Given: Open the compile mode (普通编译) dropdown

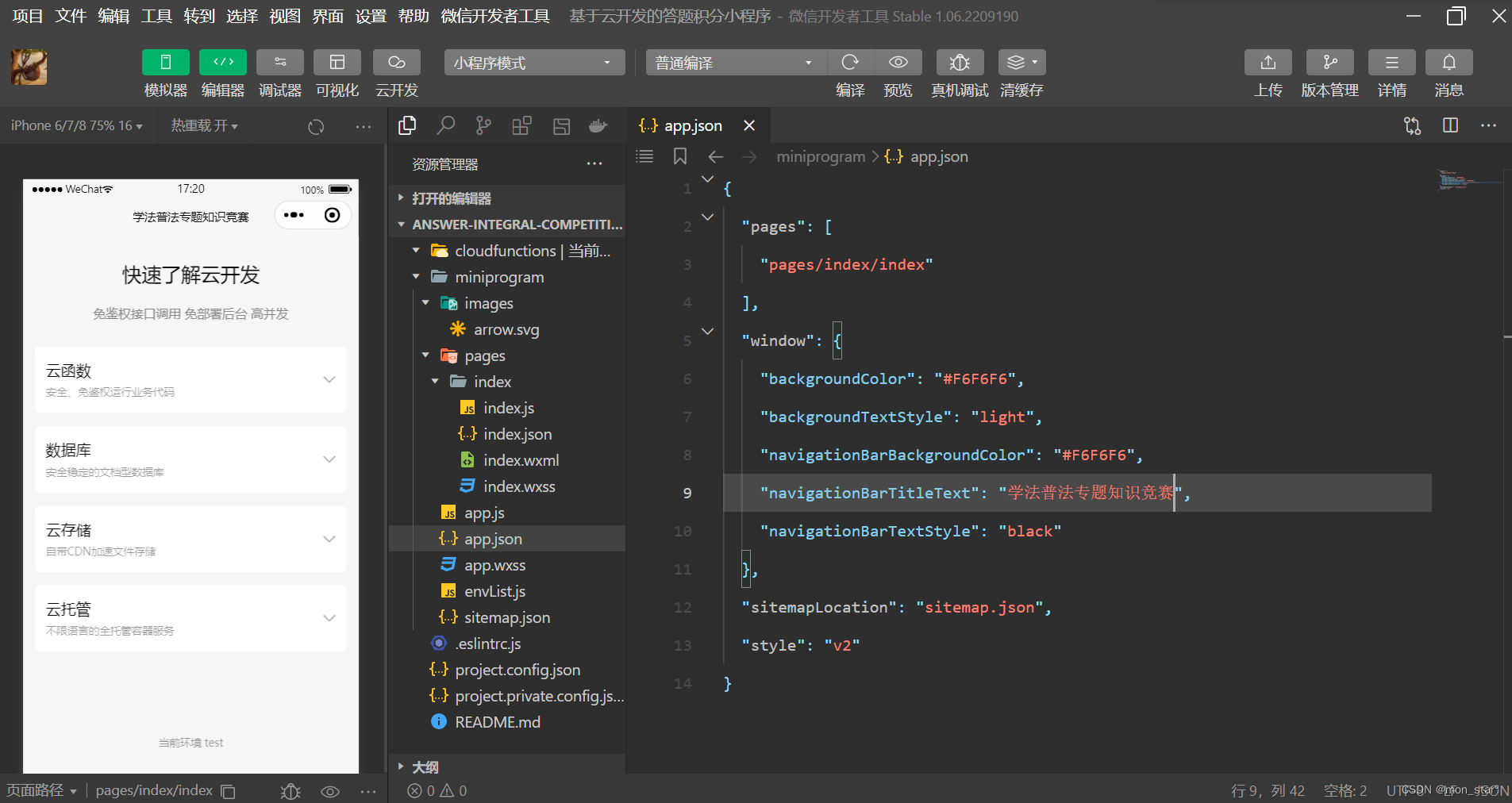Looking at the screenshot, I should pos(736,63).
